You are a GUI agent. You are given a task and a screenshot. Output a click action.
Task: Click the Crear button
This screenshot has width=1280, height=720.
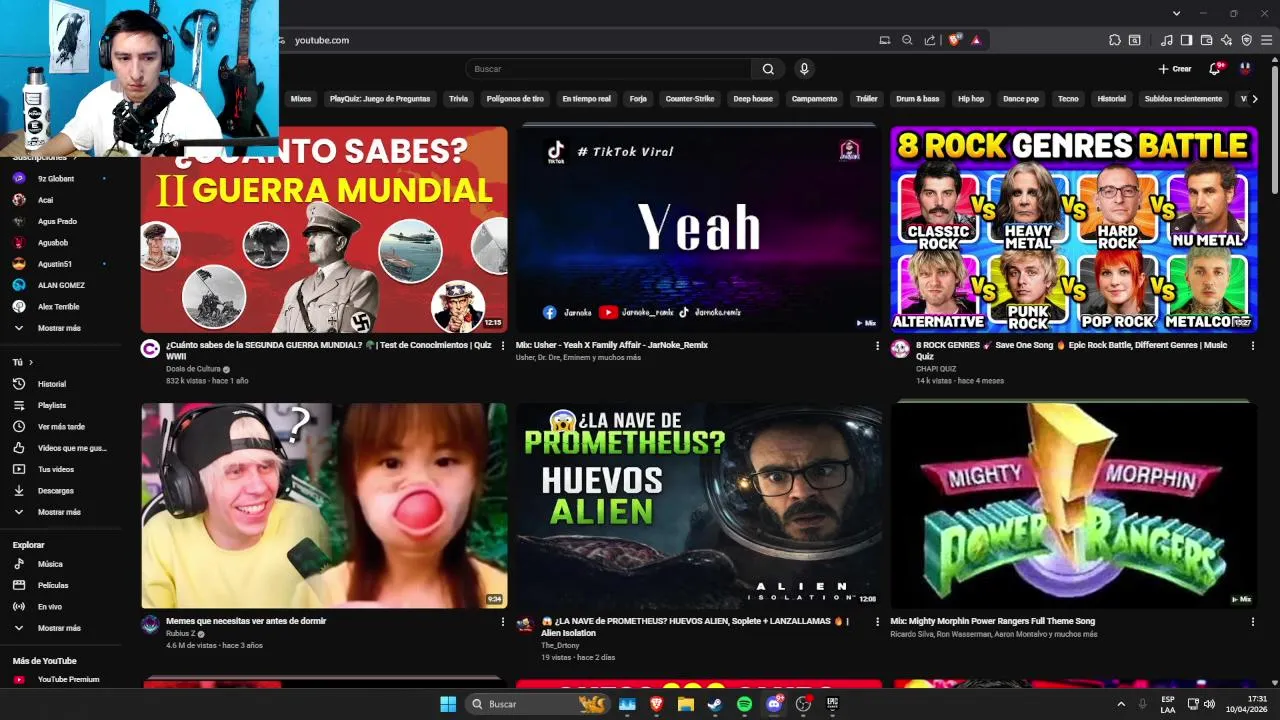[1175, 69]
